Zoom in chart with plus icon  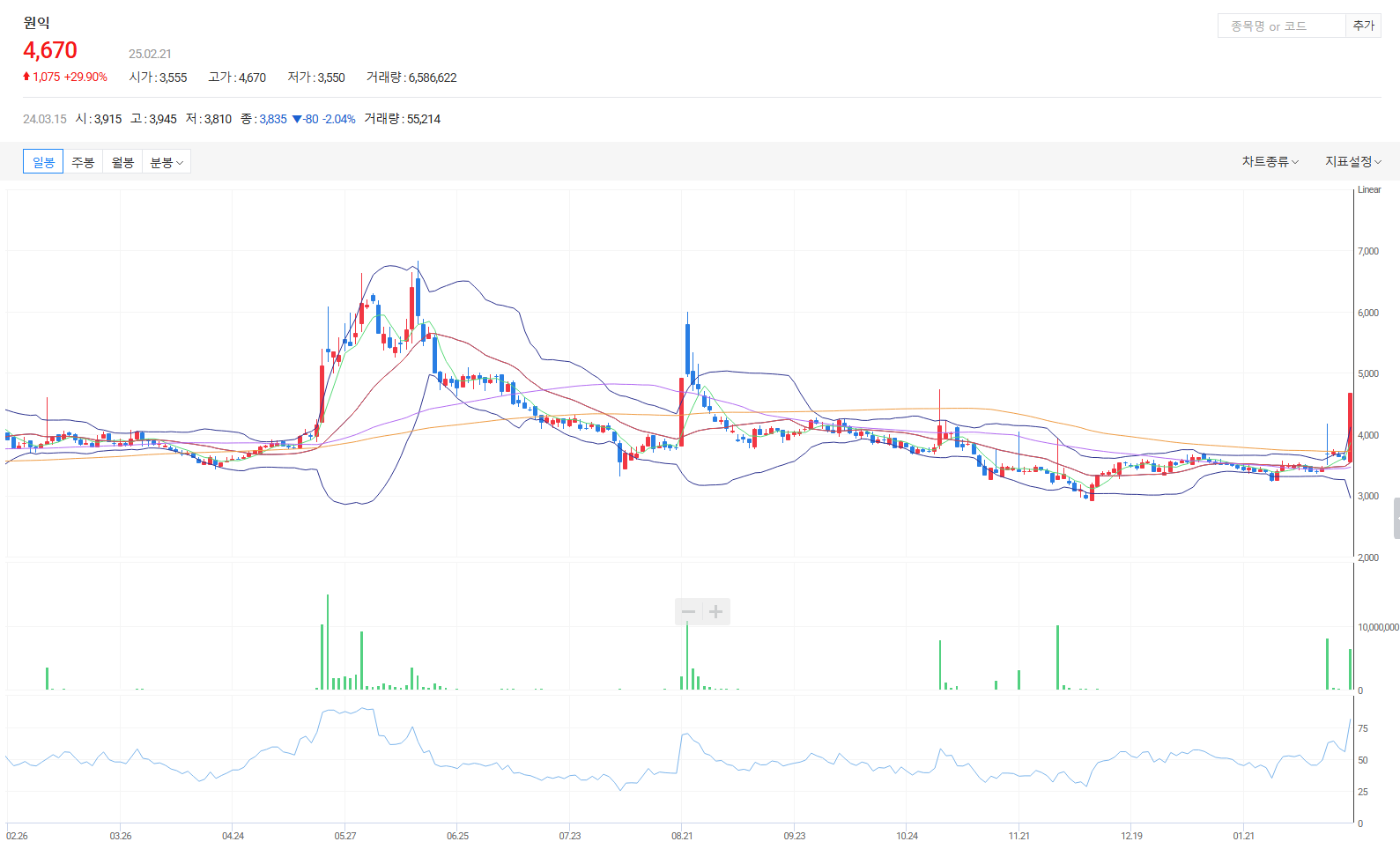(x=716, y=612)
